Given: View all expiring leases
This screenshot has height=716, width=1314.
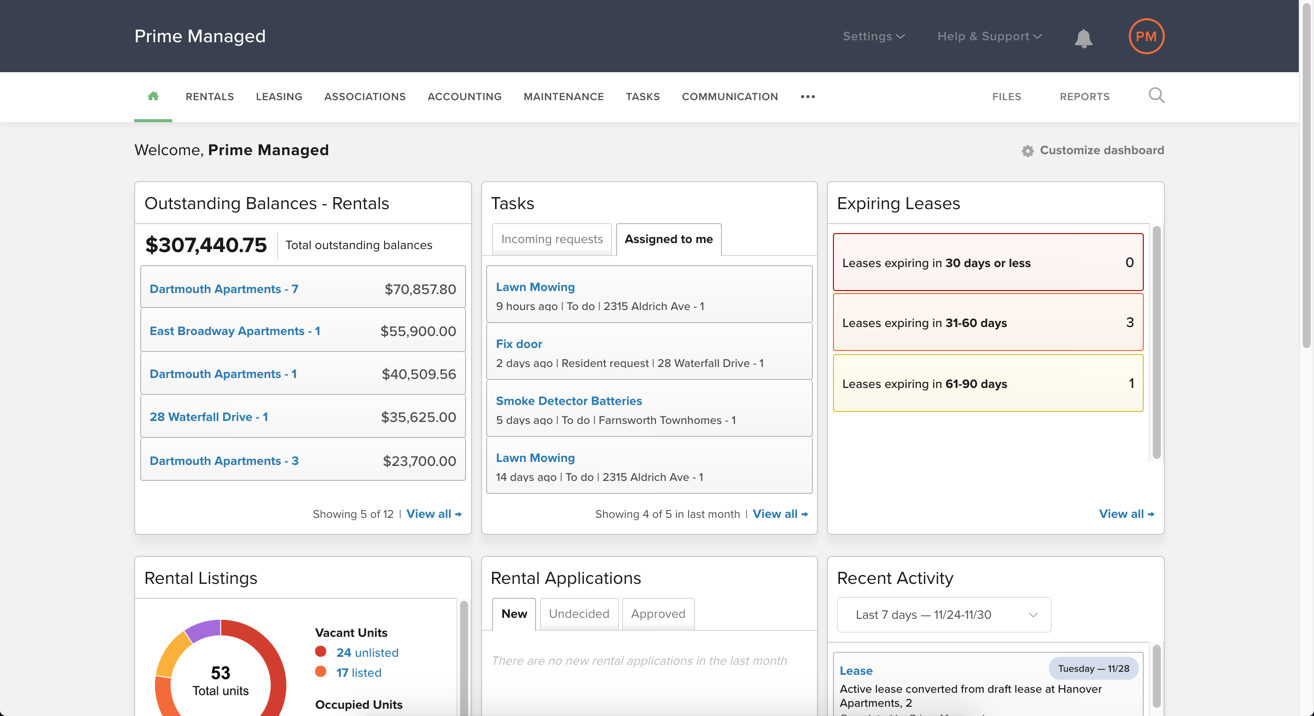Looking at the screenshot, I should pos(1127,514).
